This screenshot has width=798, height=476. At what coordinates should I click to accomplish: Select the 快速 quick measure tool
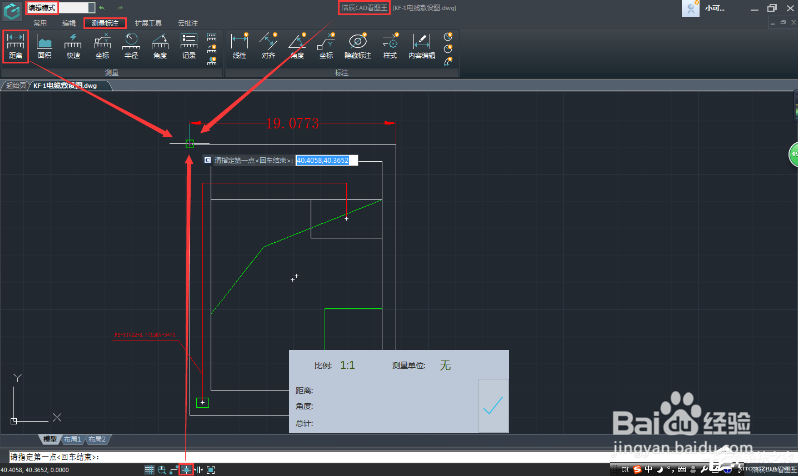(x=73, y=45)
